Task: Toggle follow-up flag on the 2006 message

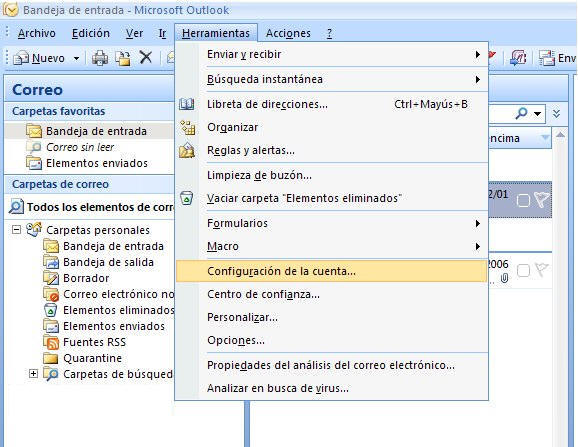Action: 542,270
